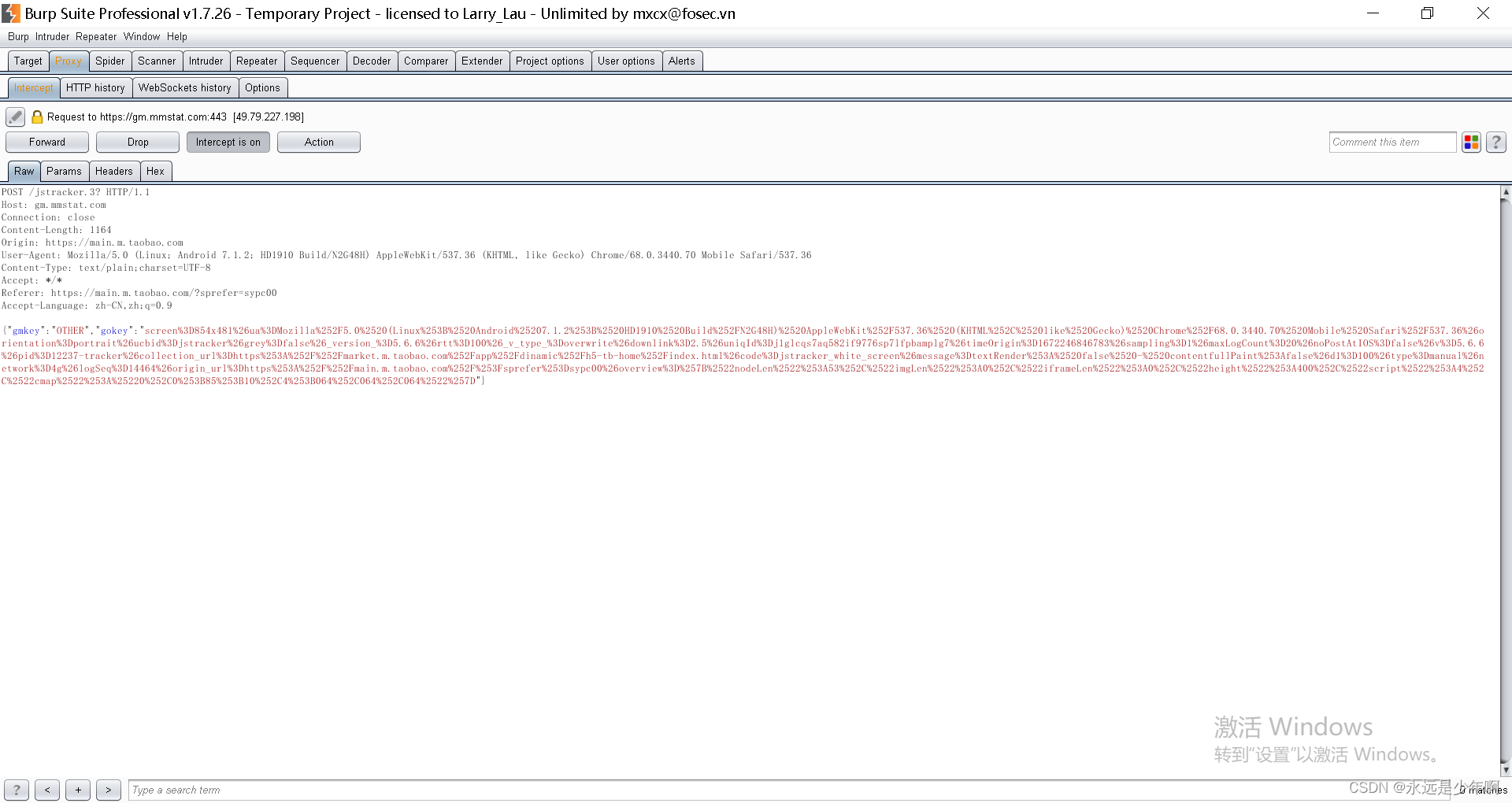The image size is (1512, 803).
Task: Click the scrollbar down arrow
Action: click(x=1506, y=770)
